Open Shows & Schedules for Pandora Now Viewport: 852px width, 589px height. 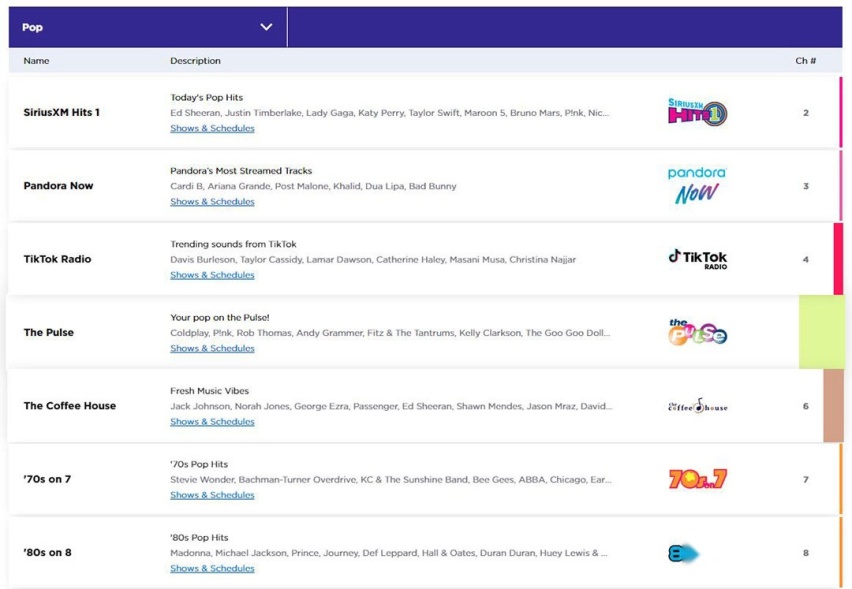coord(212,202)
